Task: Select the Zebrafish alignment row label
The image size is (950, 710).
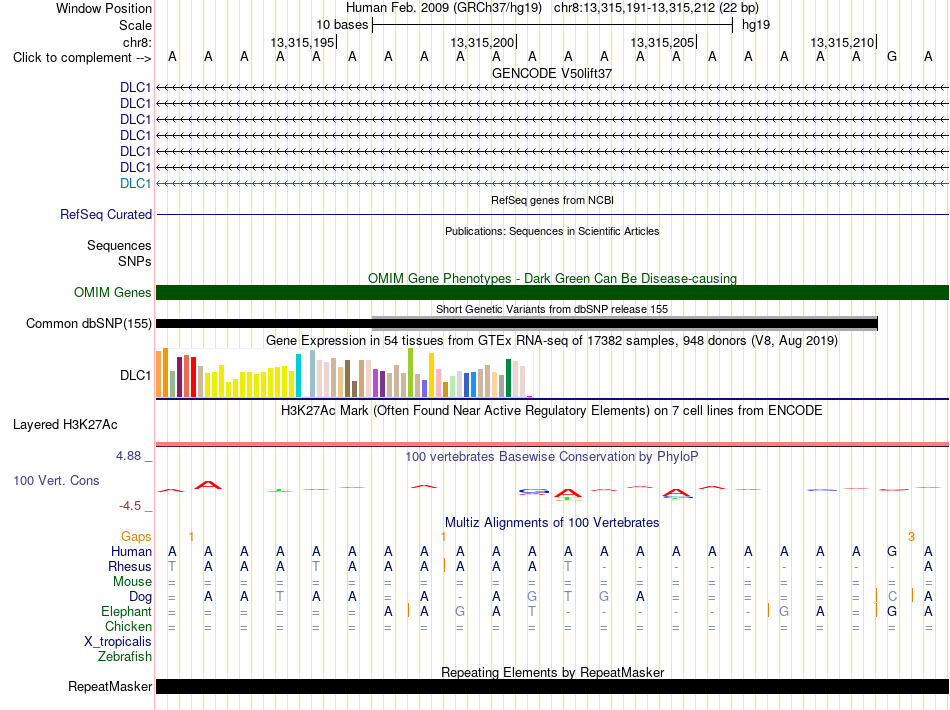Action: coord(125,657)
